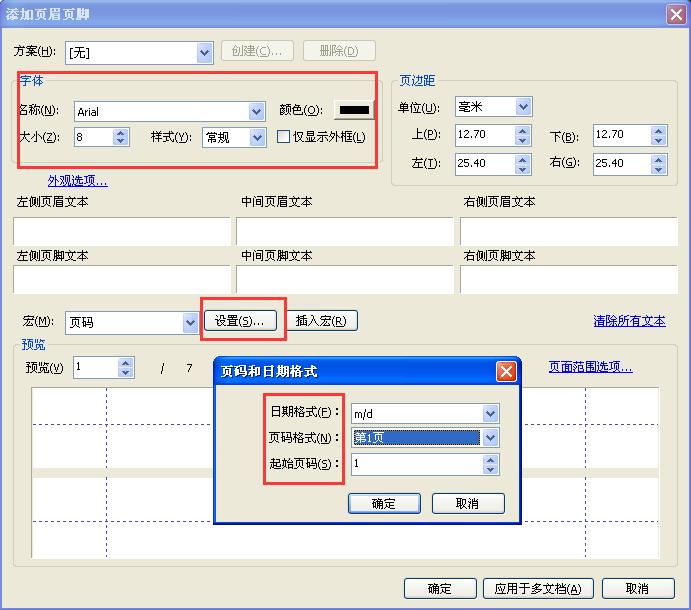
Task: Focus the 中间页脚文本 input box
Action: click(345, 279)
